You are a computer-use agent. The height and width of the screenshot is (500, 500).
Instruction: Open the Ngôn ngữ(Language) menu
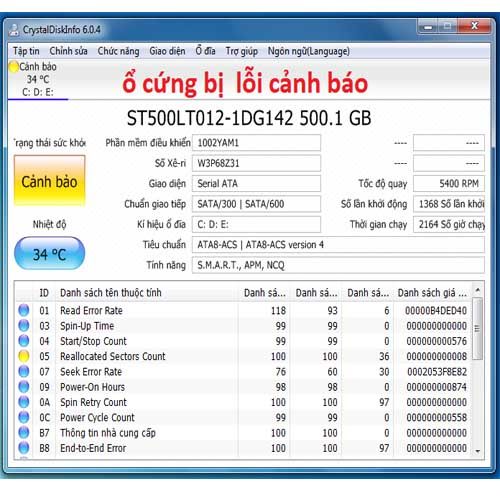tap(309, 51)
